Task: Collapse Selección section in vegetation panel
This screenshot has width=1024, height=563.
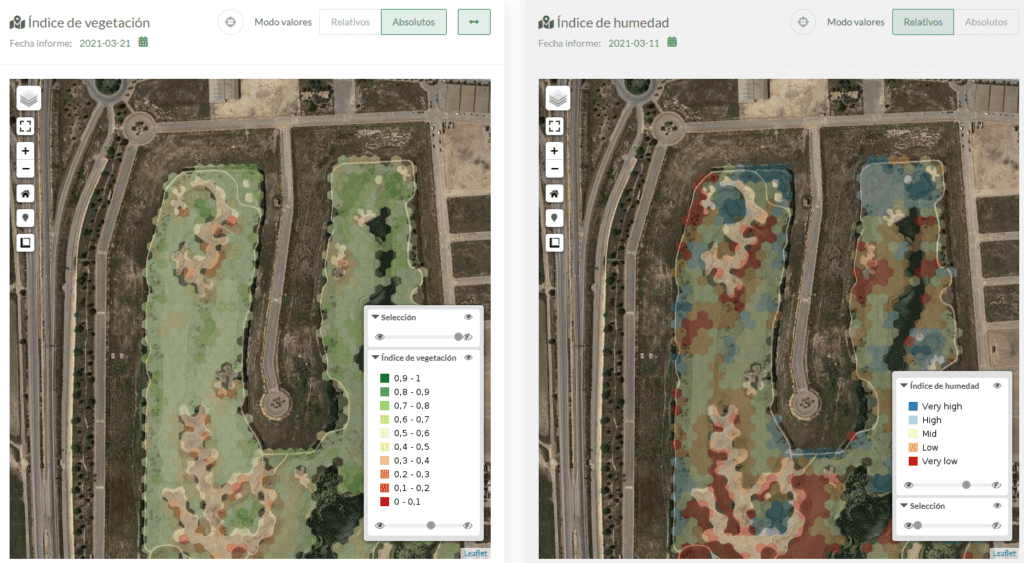Action: point(376,317)
